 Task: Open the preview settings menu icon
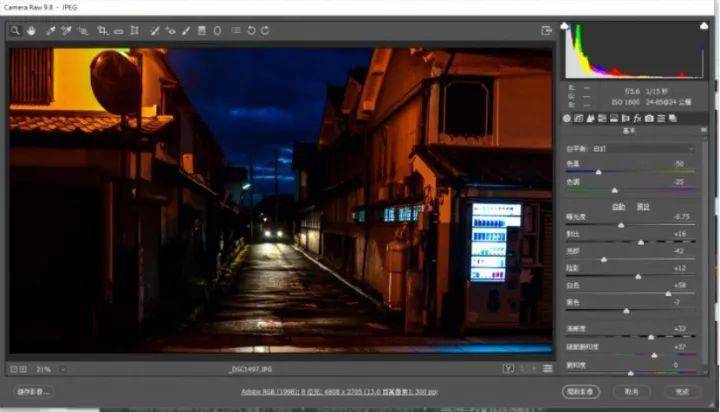coord(547,368)
